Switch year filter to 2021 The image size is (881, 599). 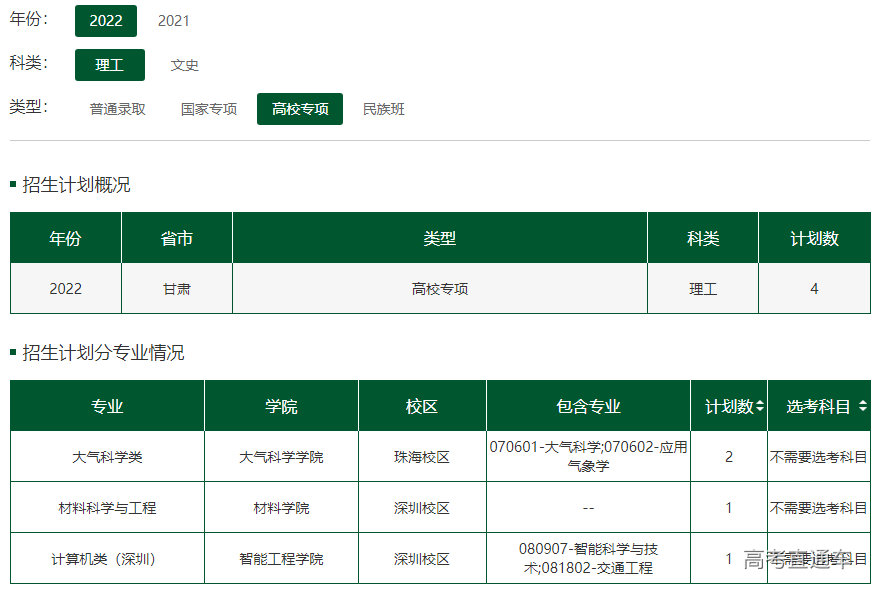tap(173, 21)
